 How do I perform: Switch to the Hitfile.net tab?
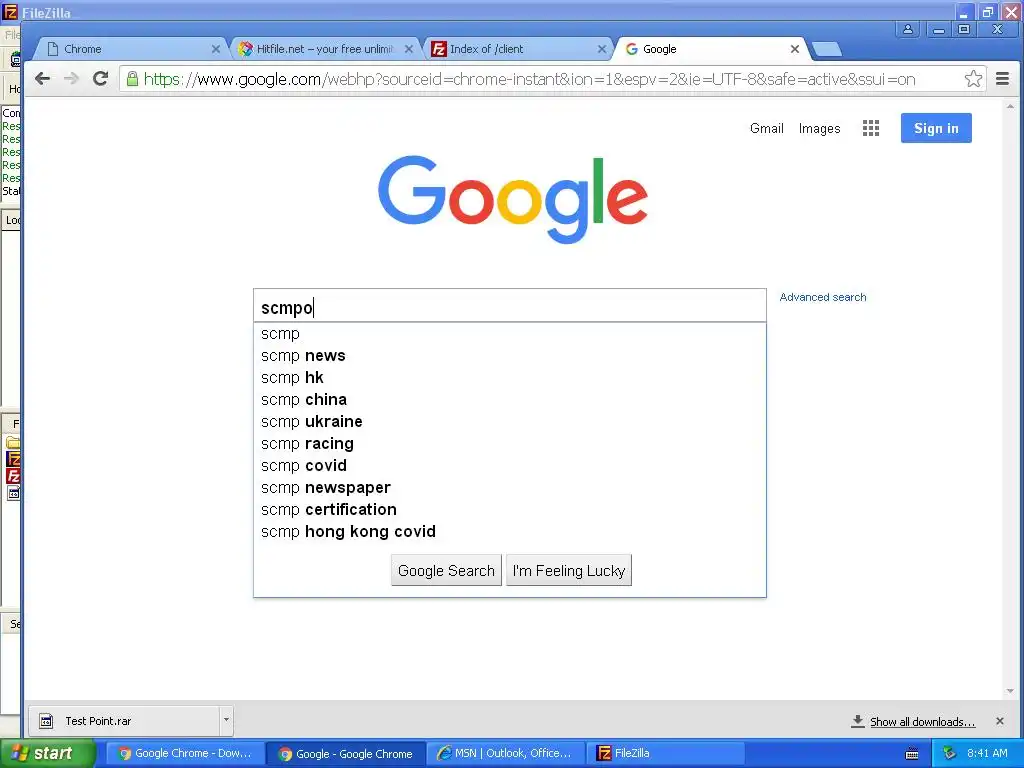[x=325, y=49]
